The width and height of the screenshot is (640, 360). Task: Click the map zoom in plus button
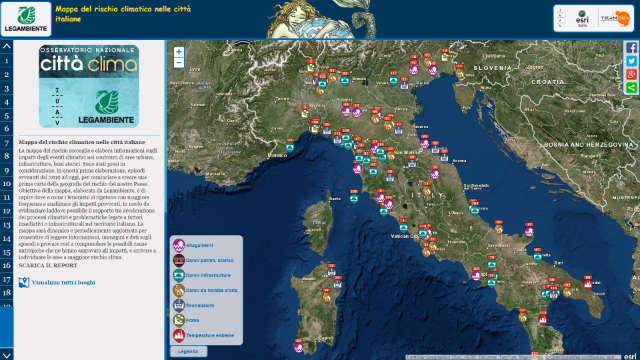[179, 52]
